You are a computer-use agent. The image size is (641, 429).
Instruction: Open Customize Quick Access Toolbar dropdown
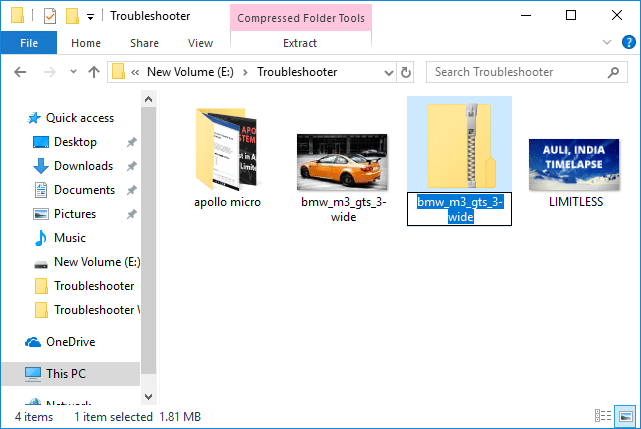[x=90, y=17]
